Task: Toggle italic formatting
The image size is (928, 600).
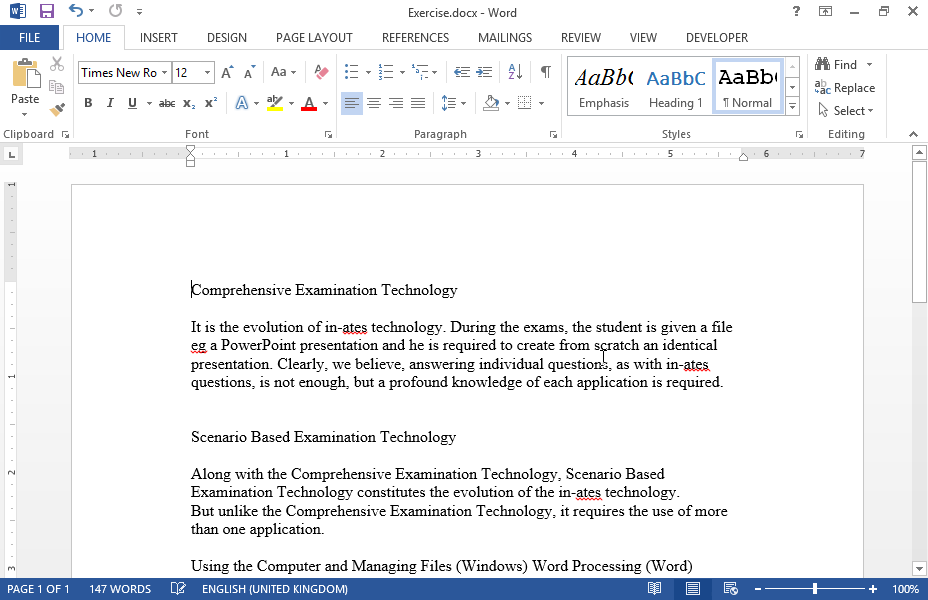Action: 110,103
